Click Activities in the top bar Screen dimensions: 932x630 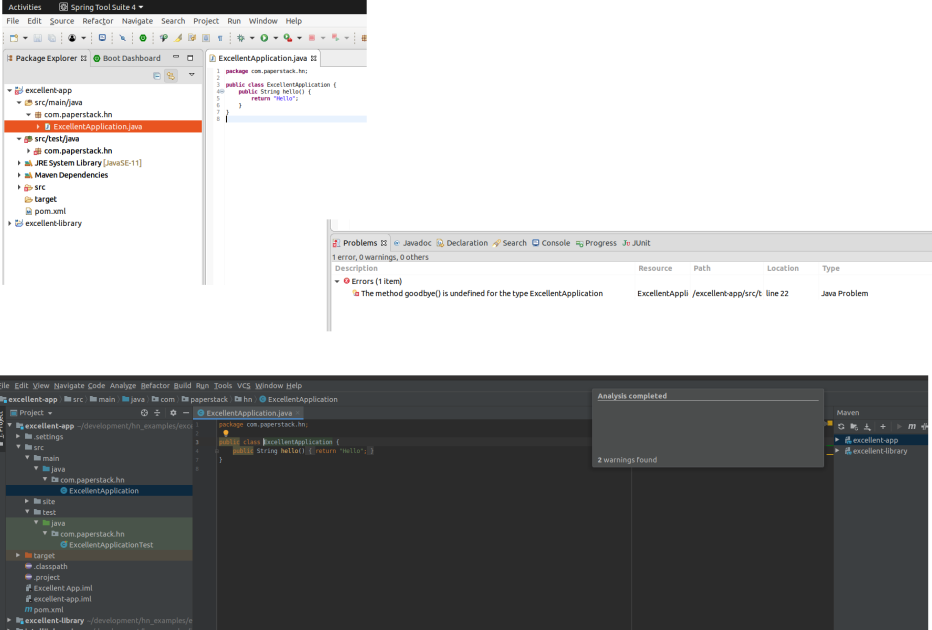(25, 6)
